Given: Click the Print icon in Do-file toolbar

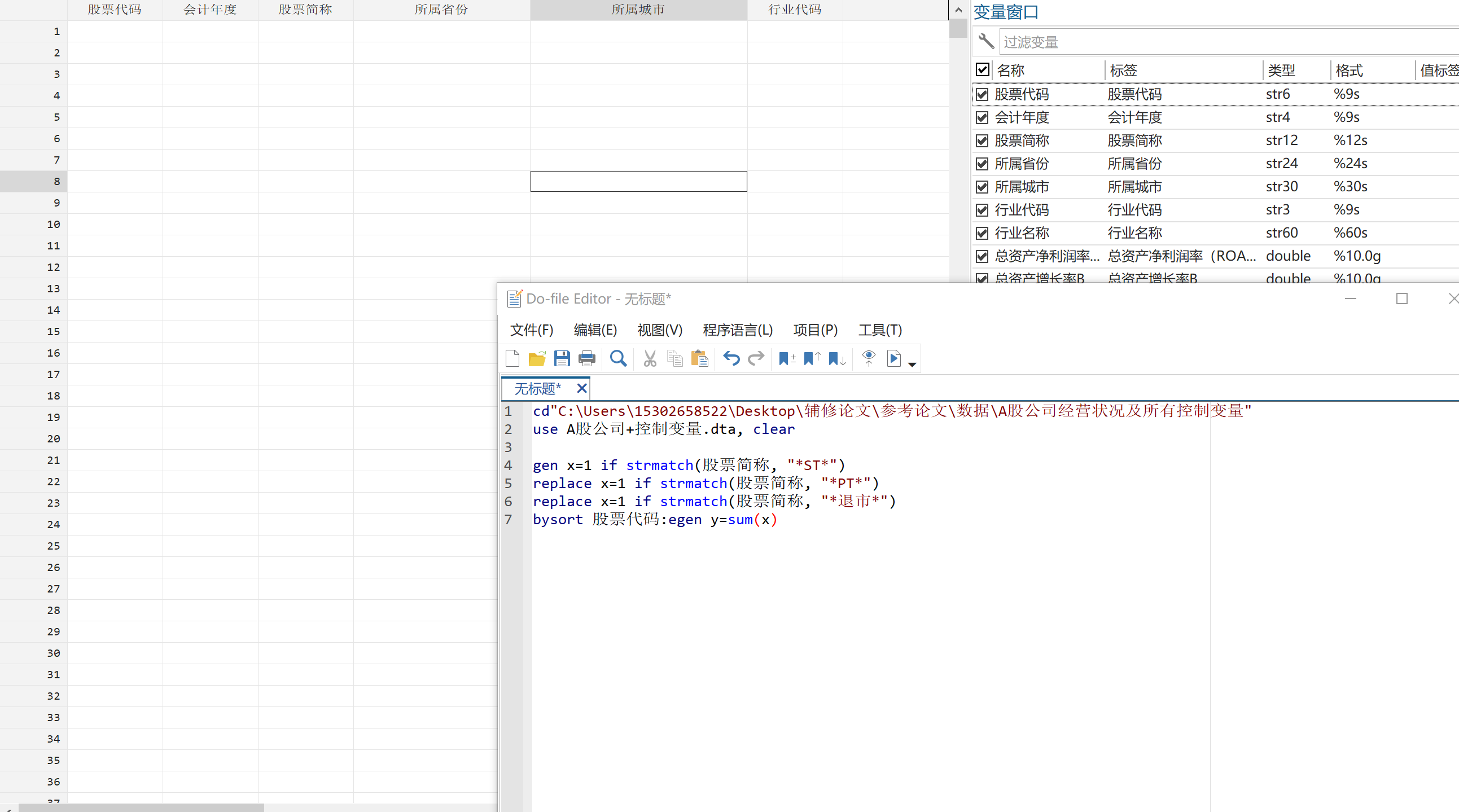Looking at the screenshot, I should 587,358.
